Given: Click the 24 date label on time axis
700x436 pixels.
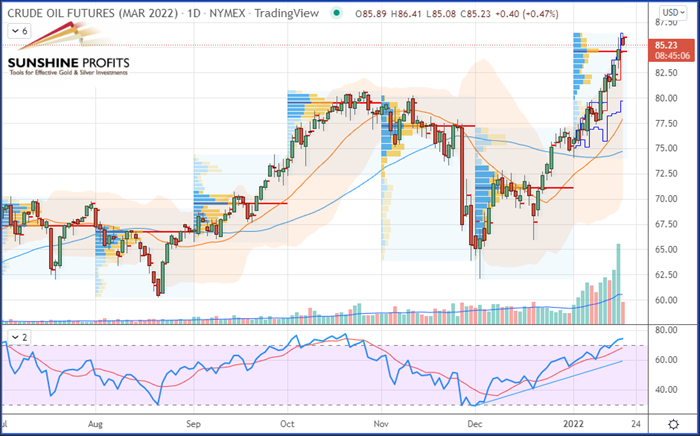Looking at the screenshot, I should pyautogui.click(x=637, y=424).
